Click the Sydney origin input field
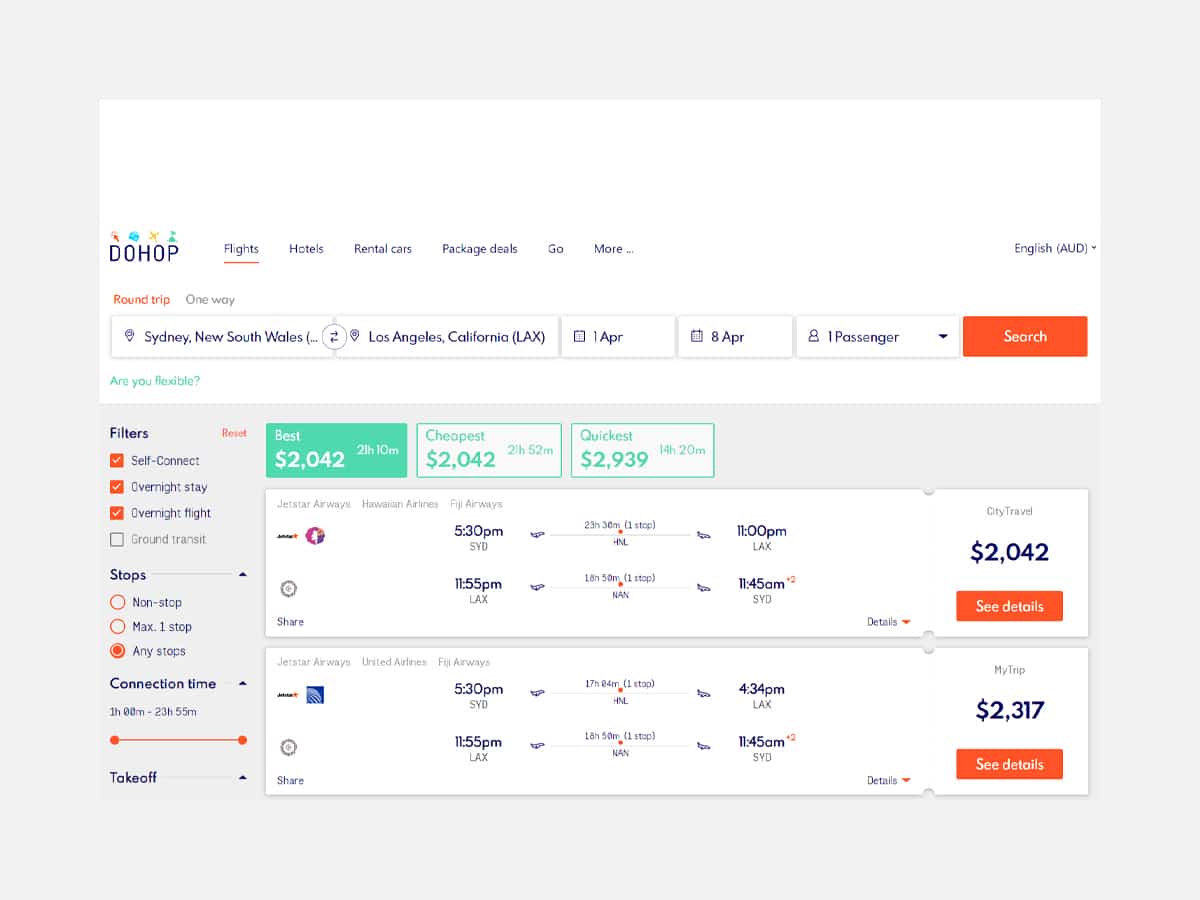 coord(222,336)
